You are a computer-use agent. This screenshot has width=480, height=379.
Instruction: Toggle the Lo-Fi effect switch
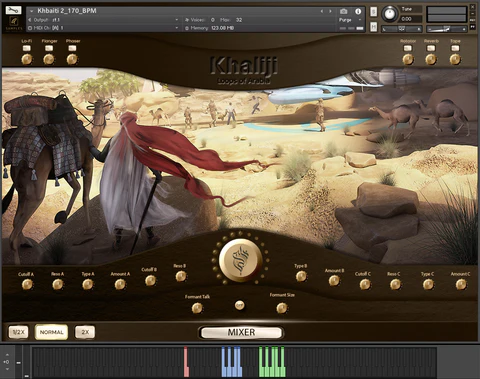(27, 48)
